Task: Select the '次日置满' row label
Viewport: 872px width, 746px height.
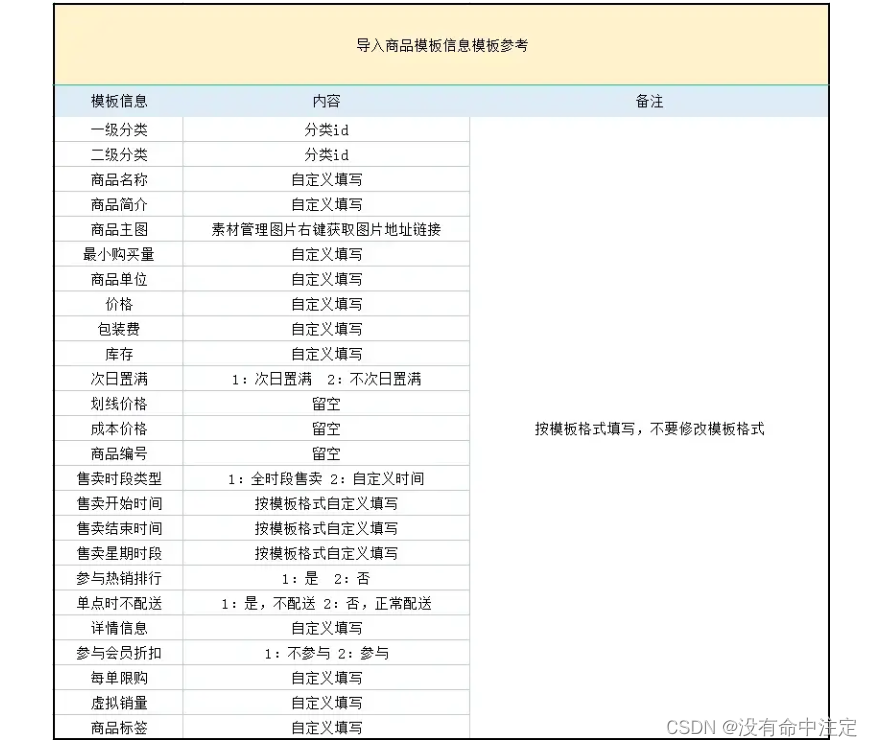Action: click(119, 379)
